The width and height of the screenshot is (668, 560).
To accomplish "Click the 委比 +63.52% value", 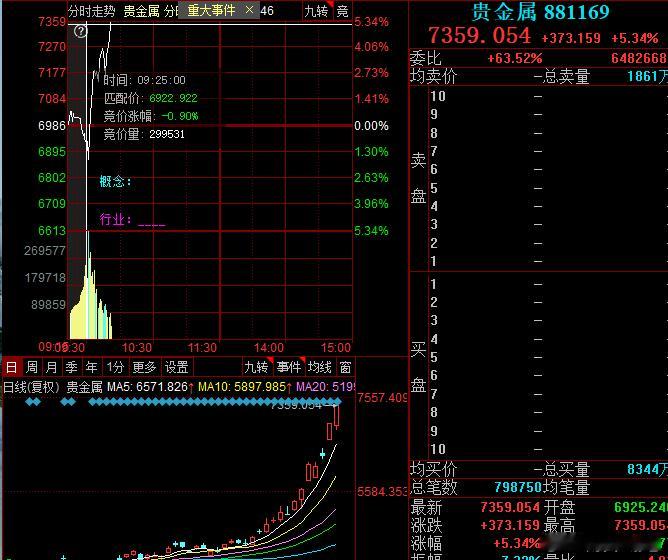I will point(515,58).
